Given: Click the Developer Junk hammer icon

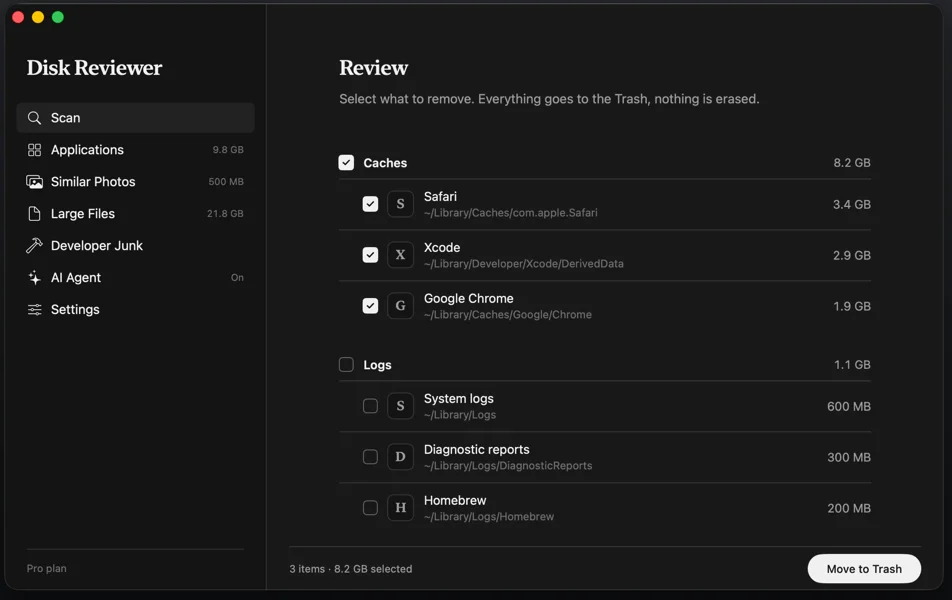Looking at the screenshot, I should point(35,245).
